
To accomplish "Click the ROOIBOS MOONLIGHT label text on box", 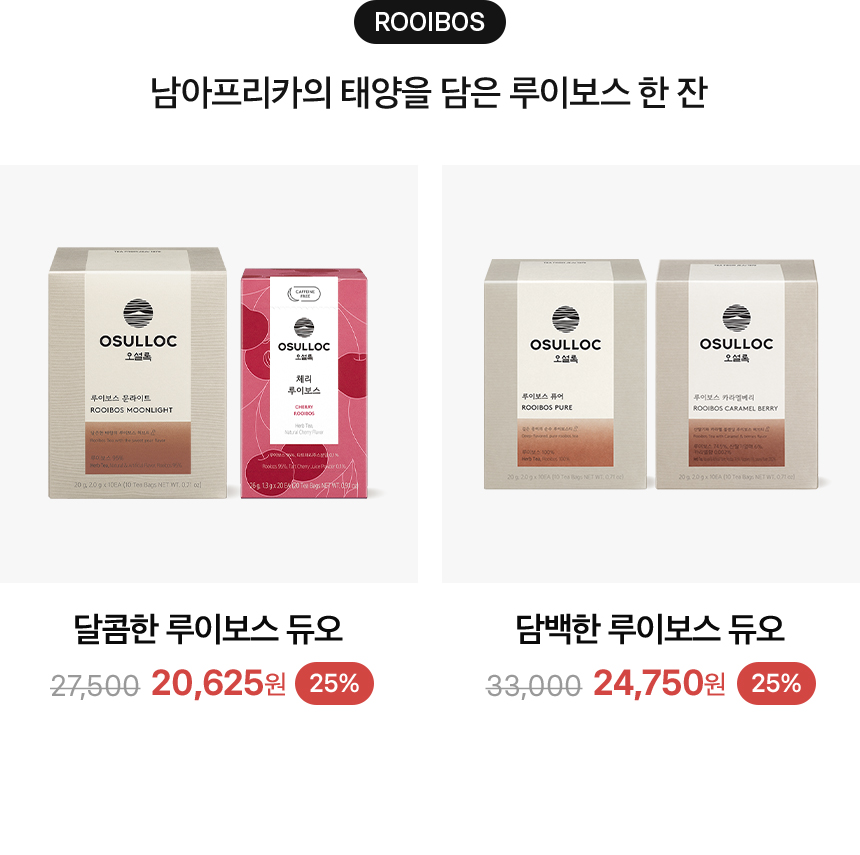I will 131,410.
